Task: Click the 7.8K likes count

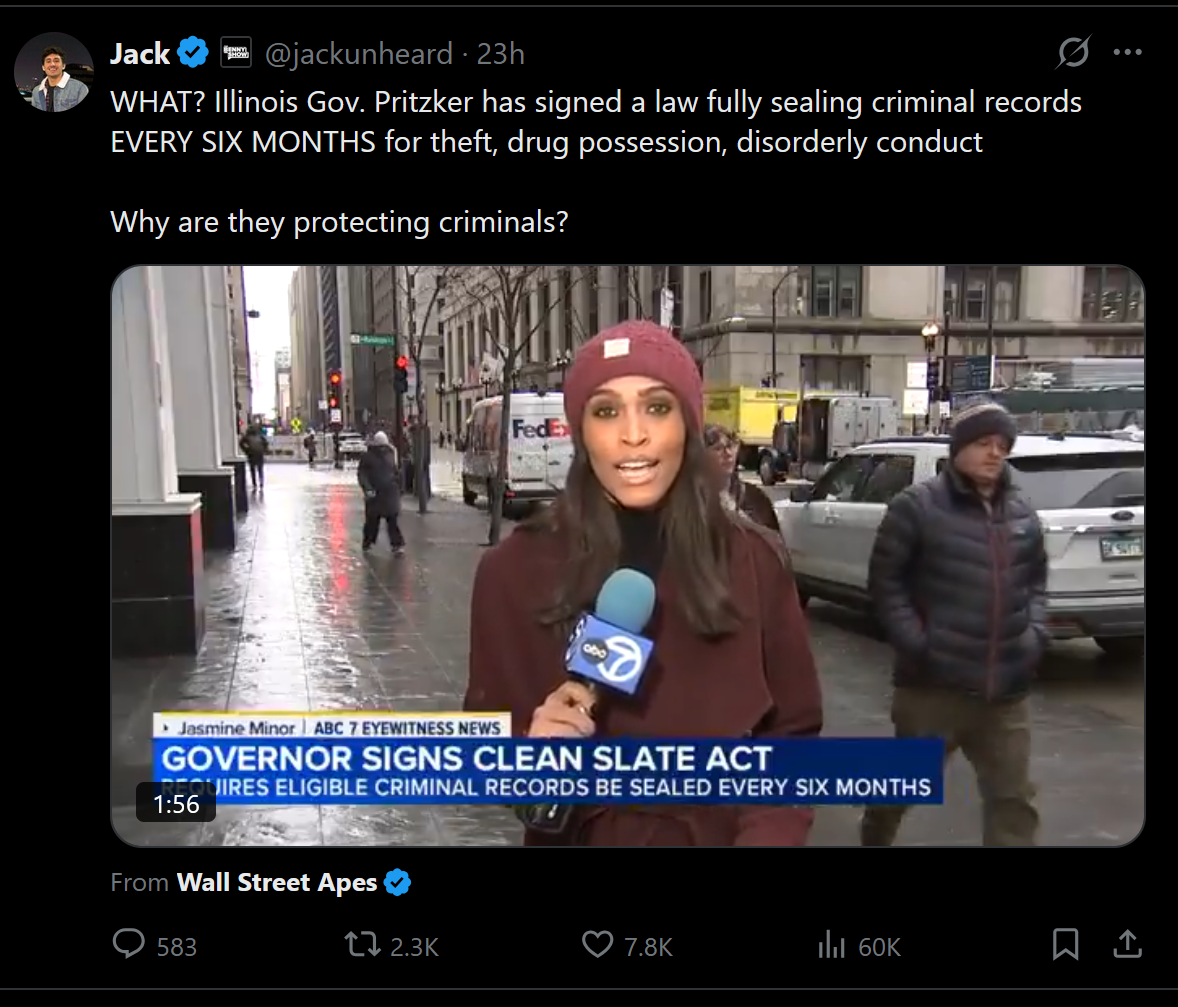Action: (x=648, y=947)
